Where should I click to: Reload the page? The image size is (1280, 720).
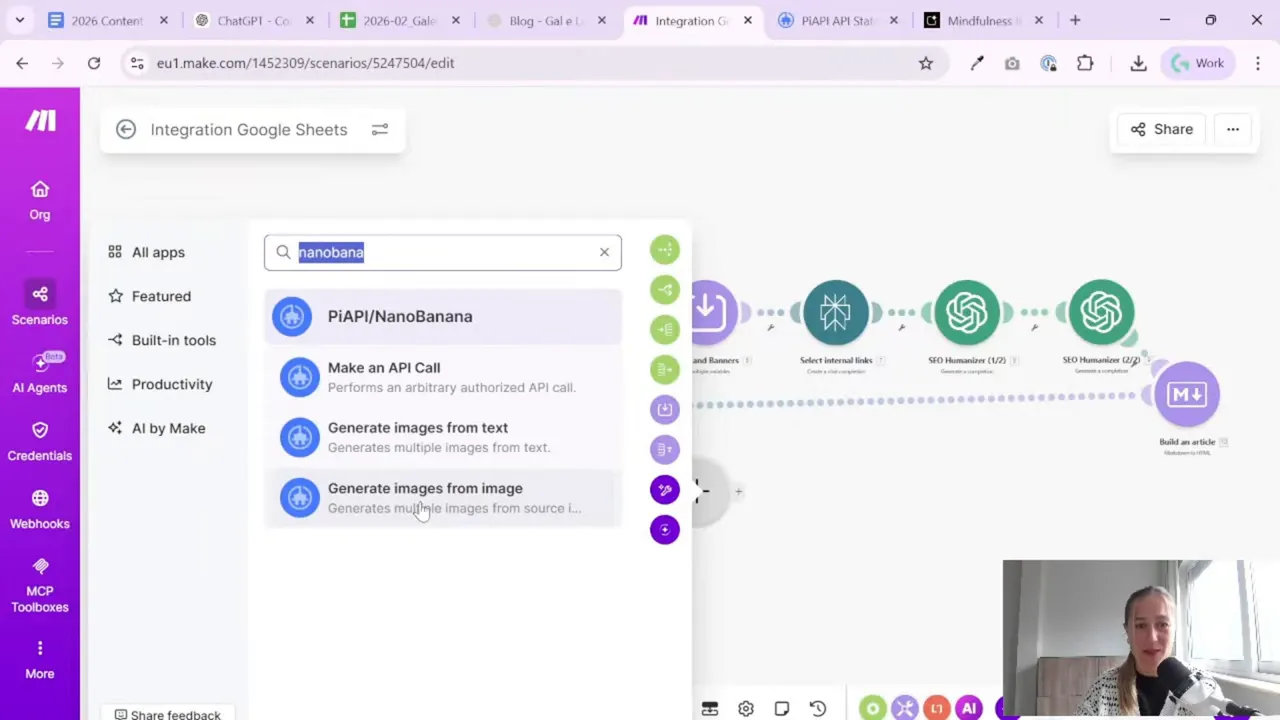[94, 63]
